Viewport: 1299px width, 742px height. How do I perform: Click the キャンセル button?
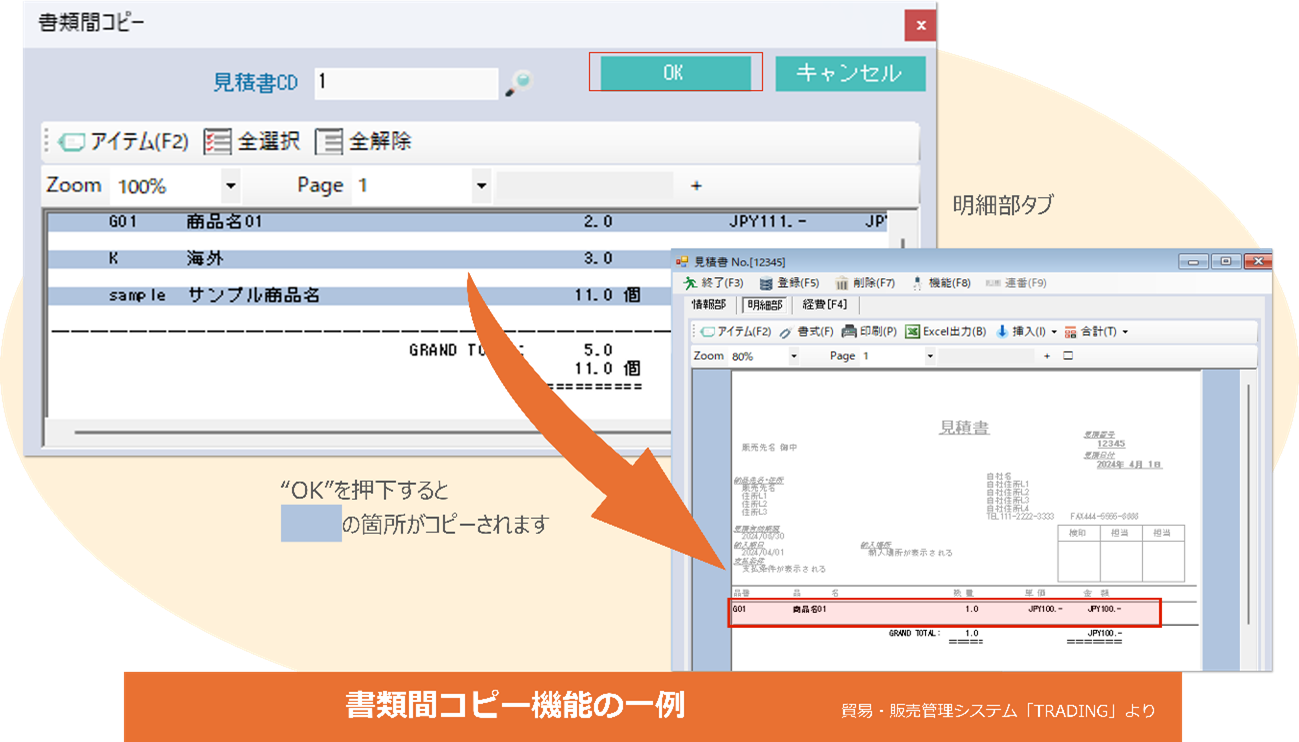pos(850,73)
